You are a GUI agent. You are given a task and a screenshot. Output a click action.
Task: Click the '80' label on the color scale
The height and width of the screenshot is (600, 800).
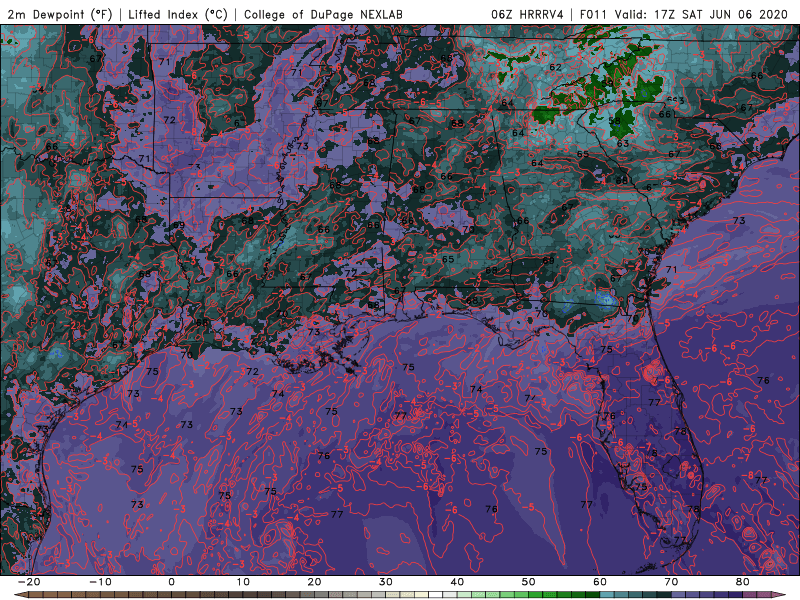tap(743, 582)
